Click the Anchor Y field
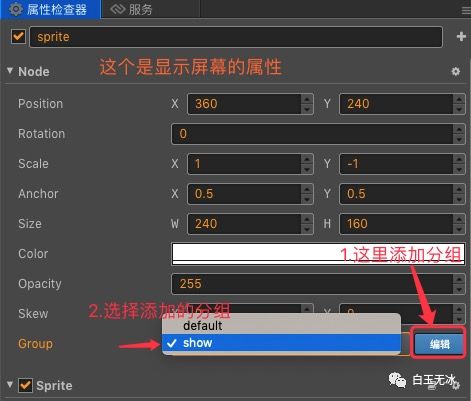 [x=396, y=194]
